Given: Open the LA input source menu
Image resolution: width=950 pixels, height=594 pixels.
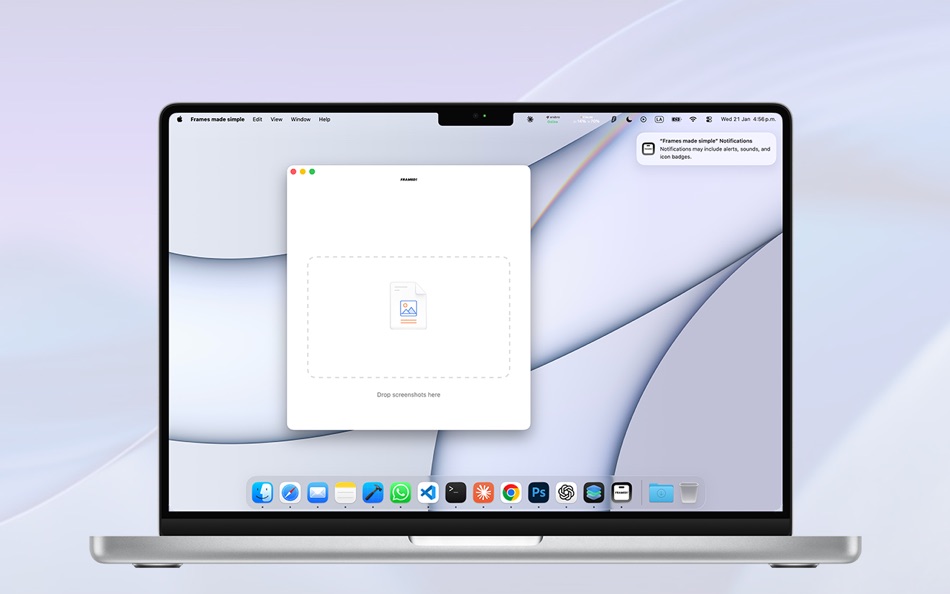Looking at the screenshot, I should 659,119.
